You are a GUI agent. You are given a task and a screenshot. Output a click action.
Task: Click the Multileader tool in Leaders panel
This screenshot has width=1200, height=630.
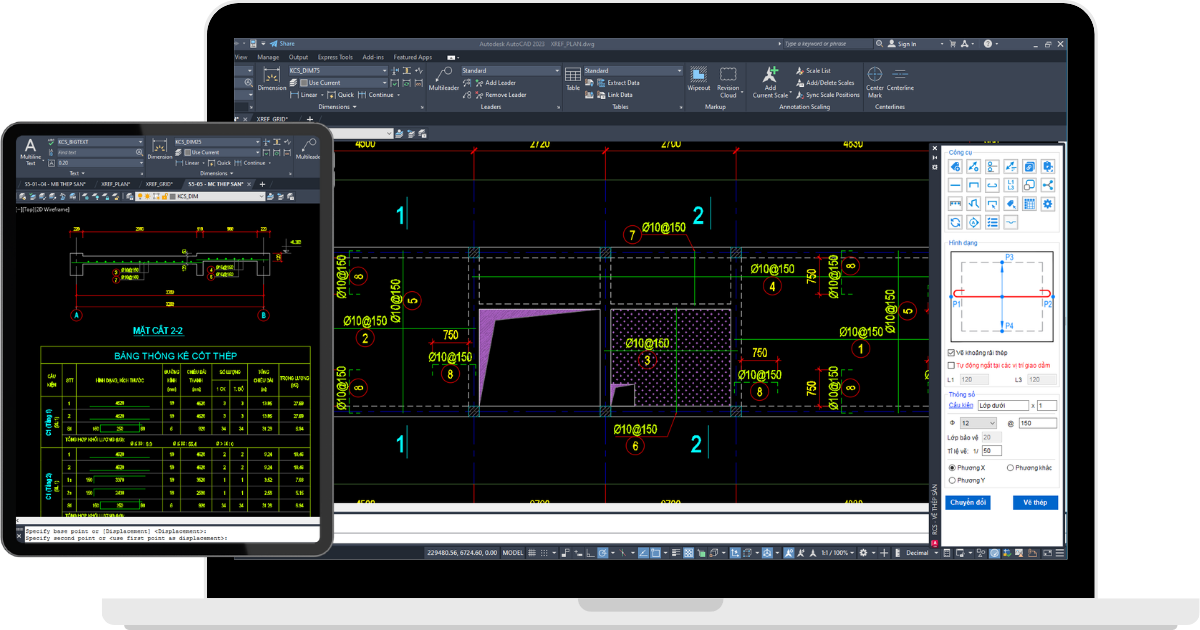click(x=443, y=78)
